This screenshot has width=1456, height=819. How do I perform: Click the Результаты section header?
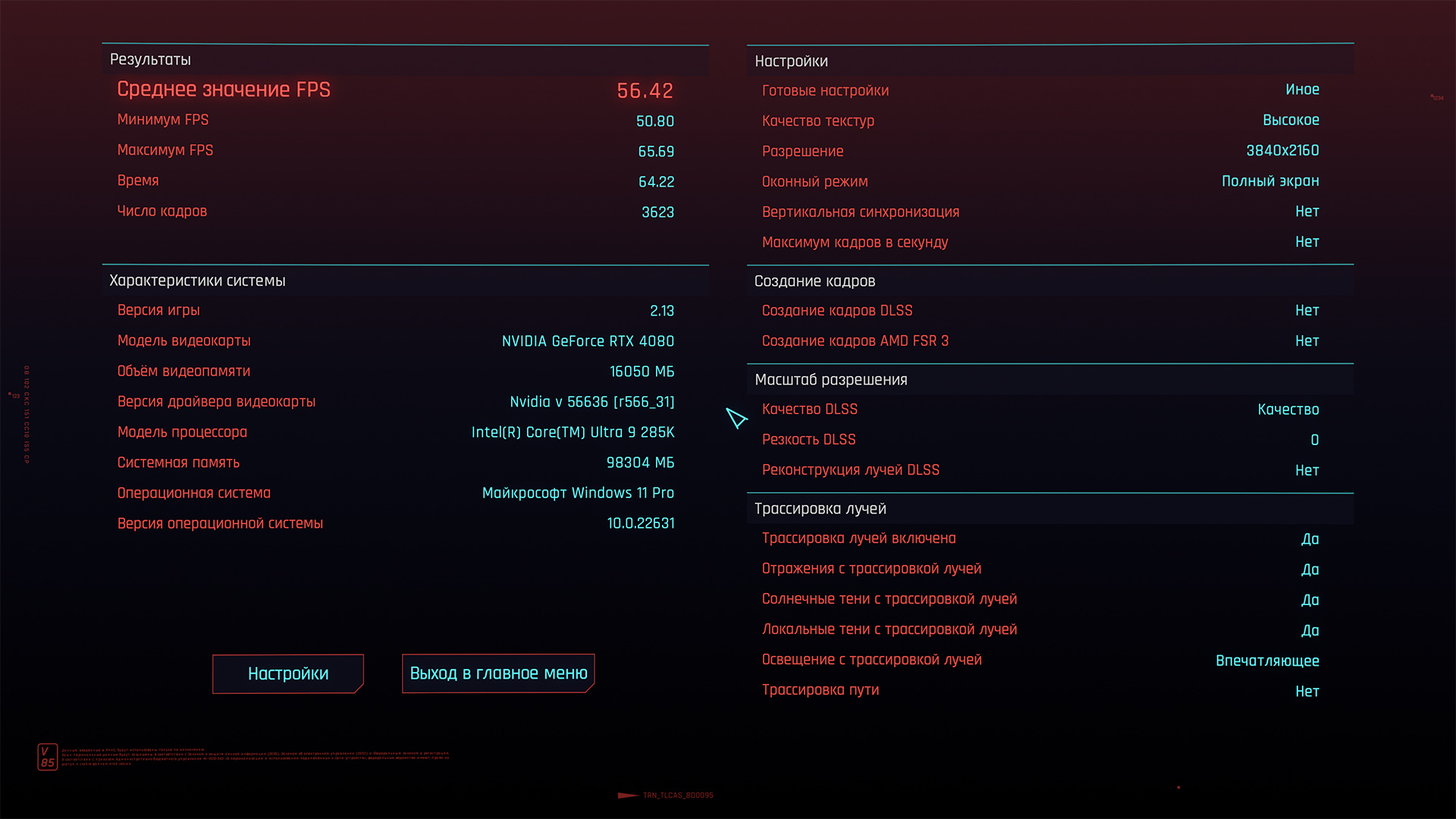point(150,60)
